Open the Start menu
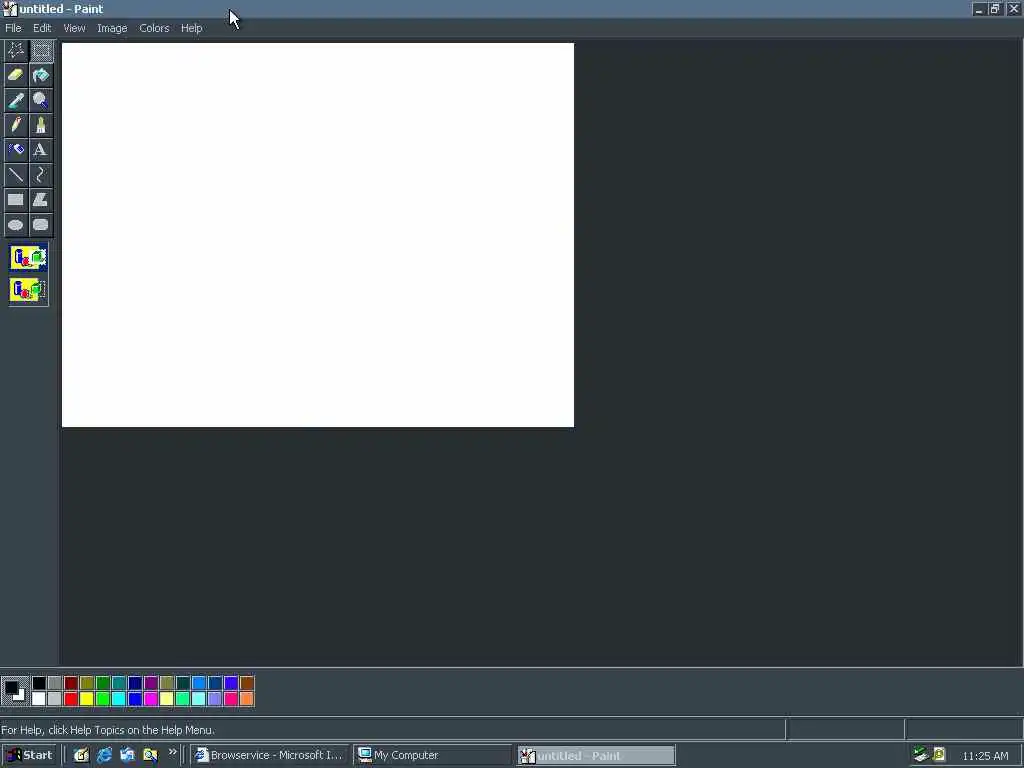This screenshot has height=768, width=1024. pyautogui.click(x=29, y=755)
